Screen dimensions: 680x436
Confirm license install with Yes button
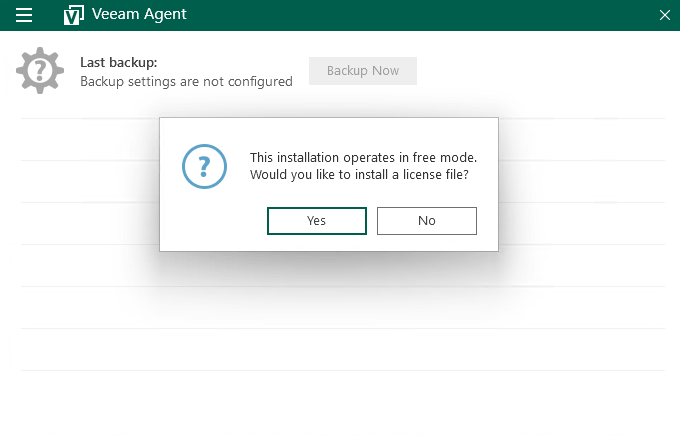[x=316, y=221]
